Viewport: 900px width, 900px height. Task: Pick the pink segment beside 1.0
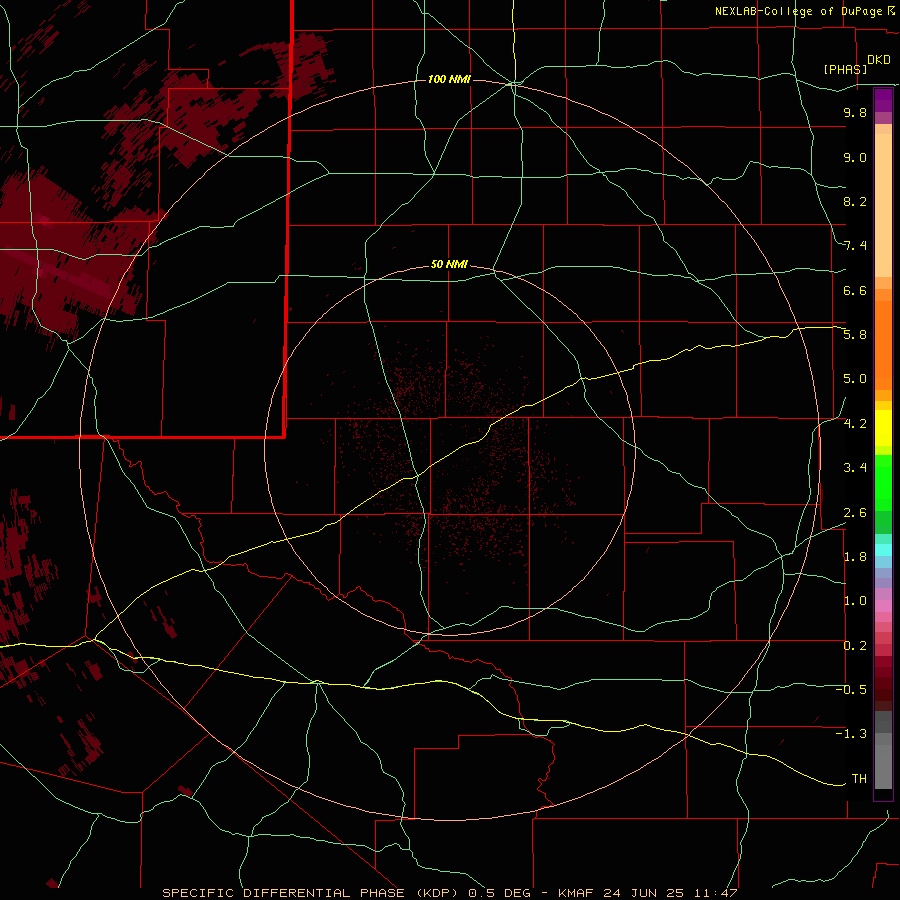(x=883, y=606)
